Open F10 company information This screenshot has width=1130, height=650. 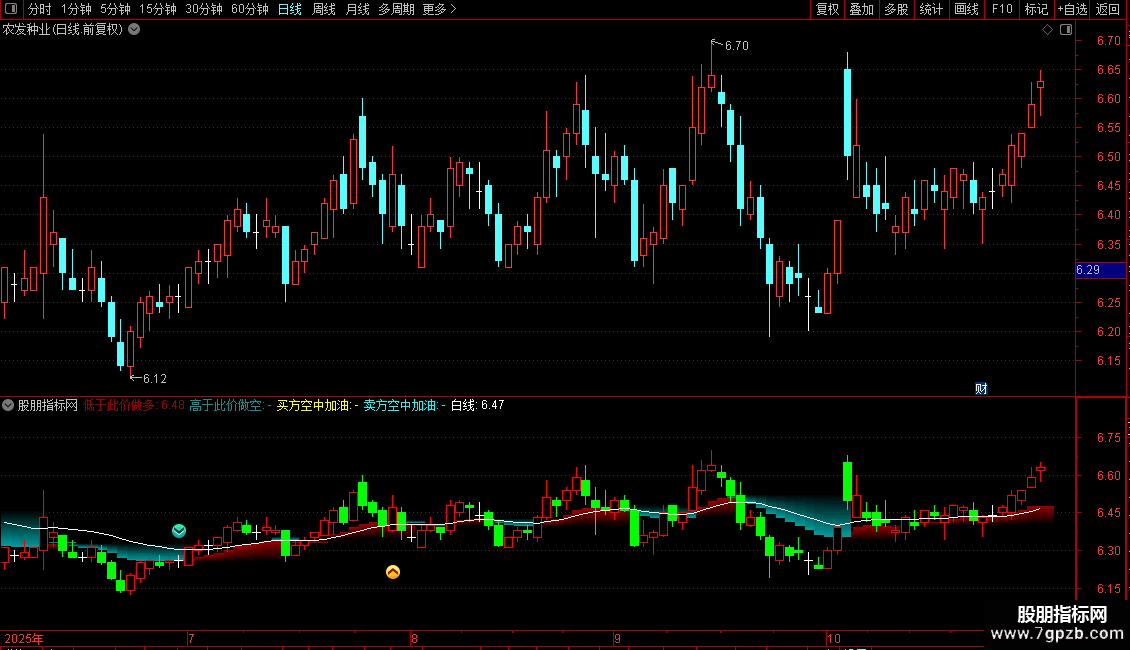tap(1002, 9)
